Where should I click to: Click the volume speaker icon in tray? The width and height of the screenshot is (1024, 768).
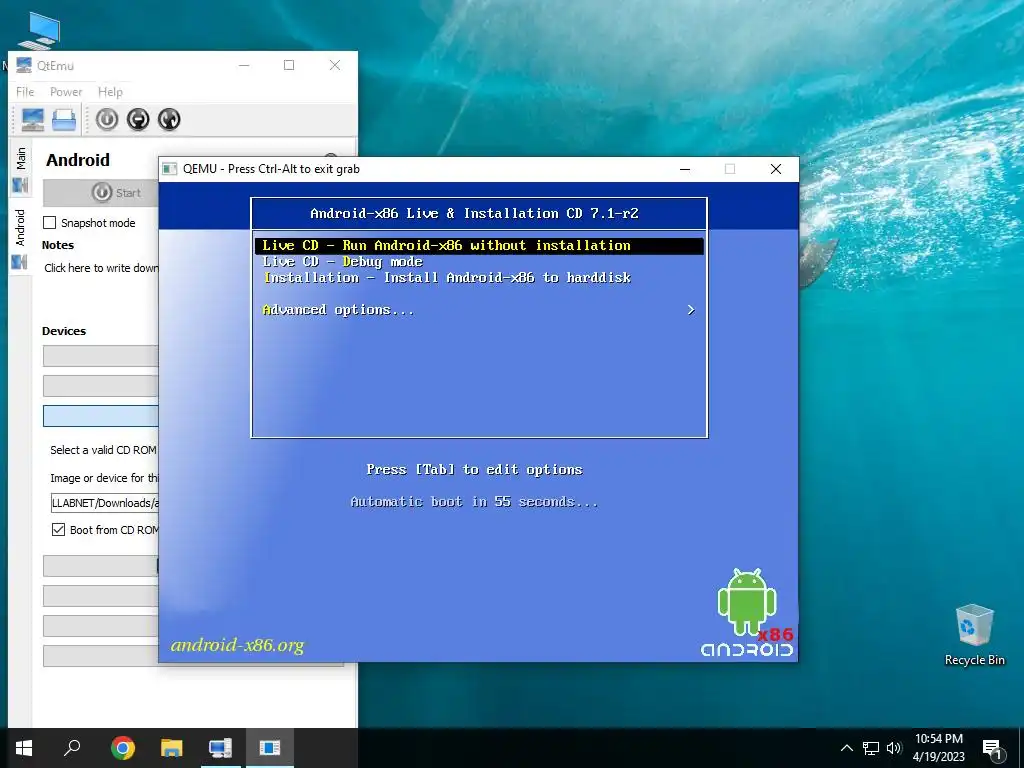(894, 748)
